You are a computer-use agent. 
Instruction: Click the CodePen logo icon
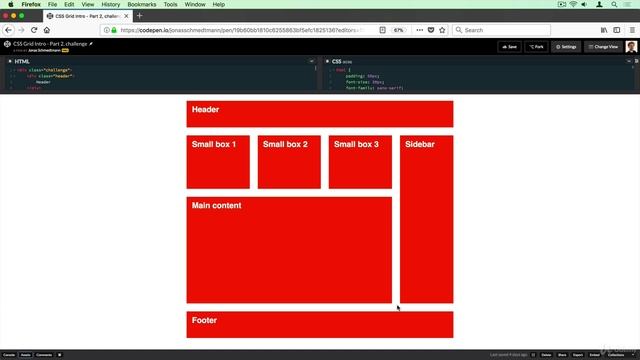[x=7, y=44]
